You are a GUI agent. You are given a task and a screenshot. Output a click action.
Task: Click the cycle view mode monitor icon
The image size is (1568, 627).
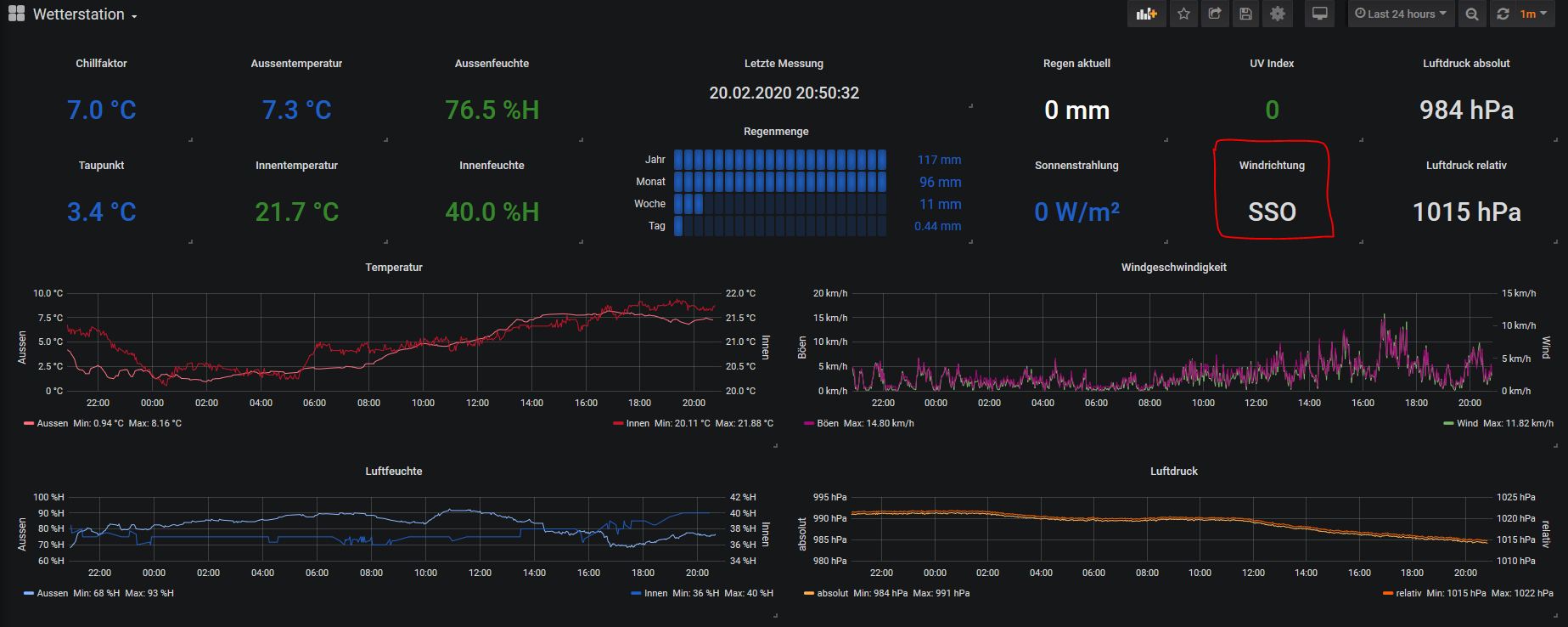[x=1320, y=14]
